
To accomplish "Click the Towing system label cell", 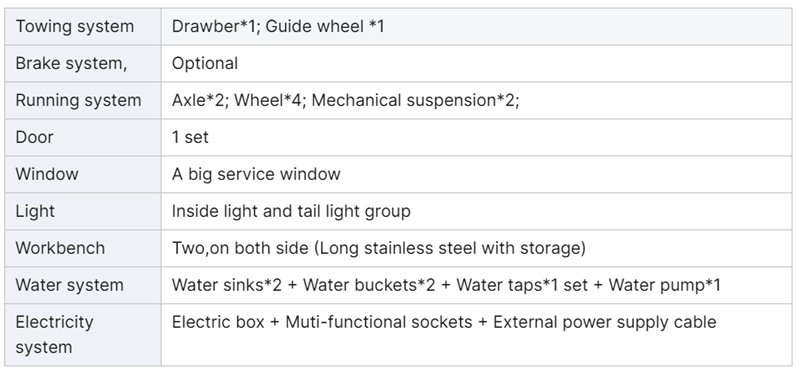I will 83,27.
